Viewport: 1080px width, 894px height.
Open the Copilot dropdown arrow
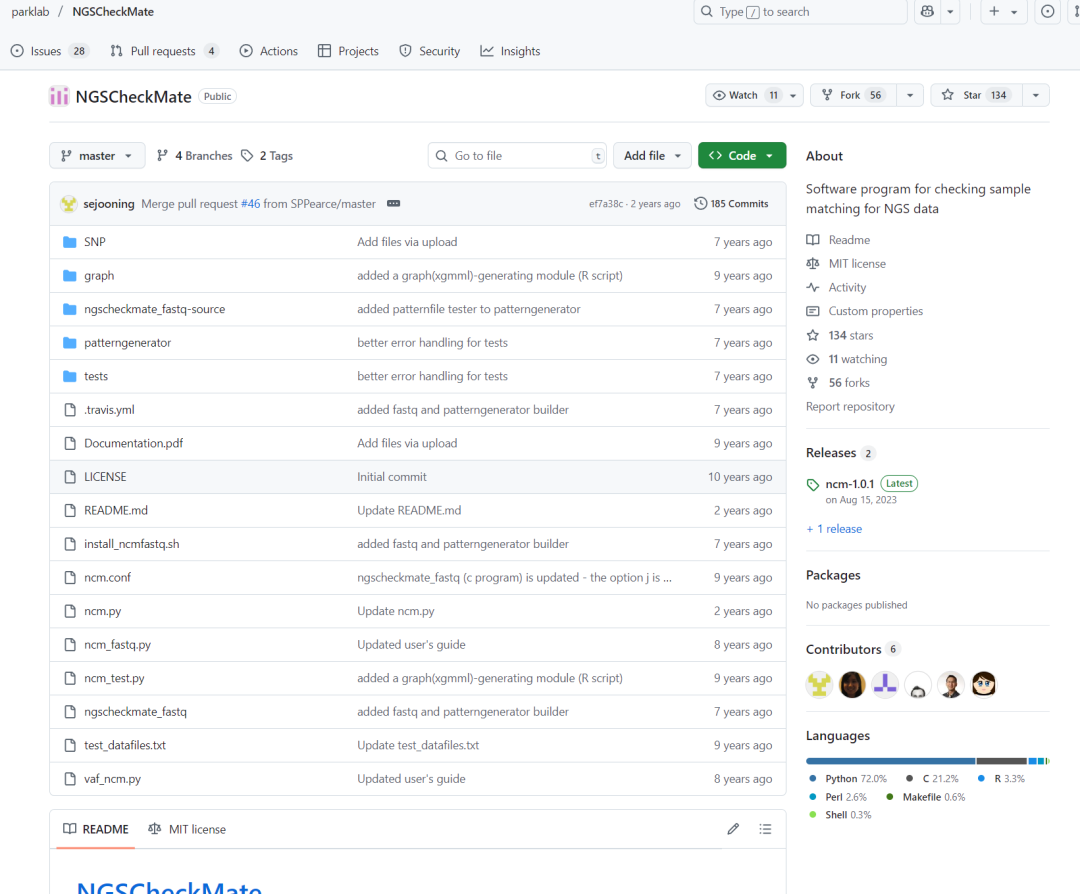(x=950, y=12)
